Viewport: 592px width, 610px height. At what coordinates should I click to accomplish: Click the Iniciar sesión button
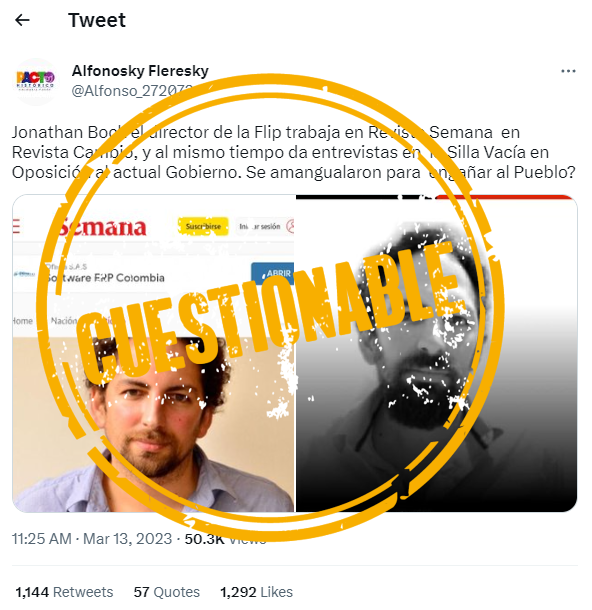click(x=259, y=226)
